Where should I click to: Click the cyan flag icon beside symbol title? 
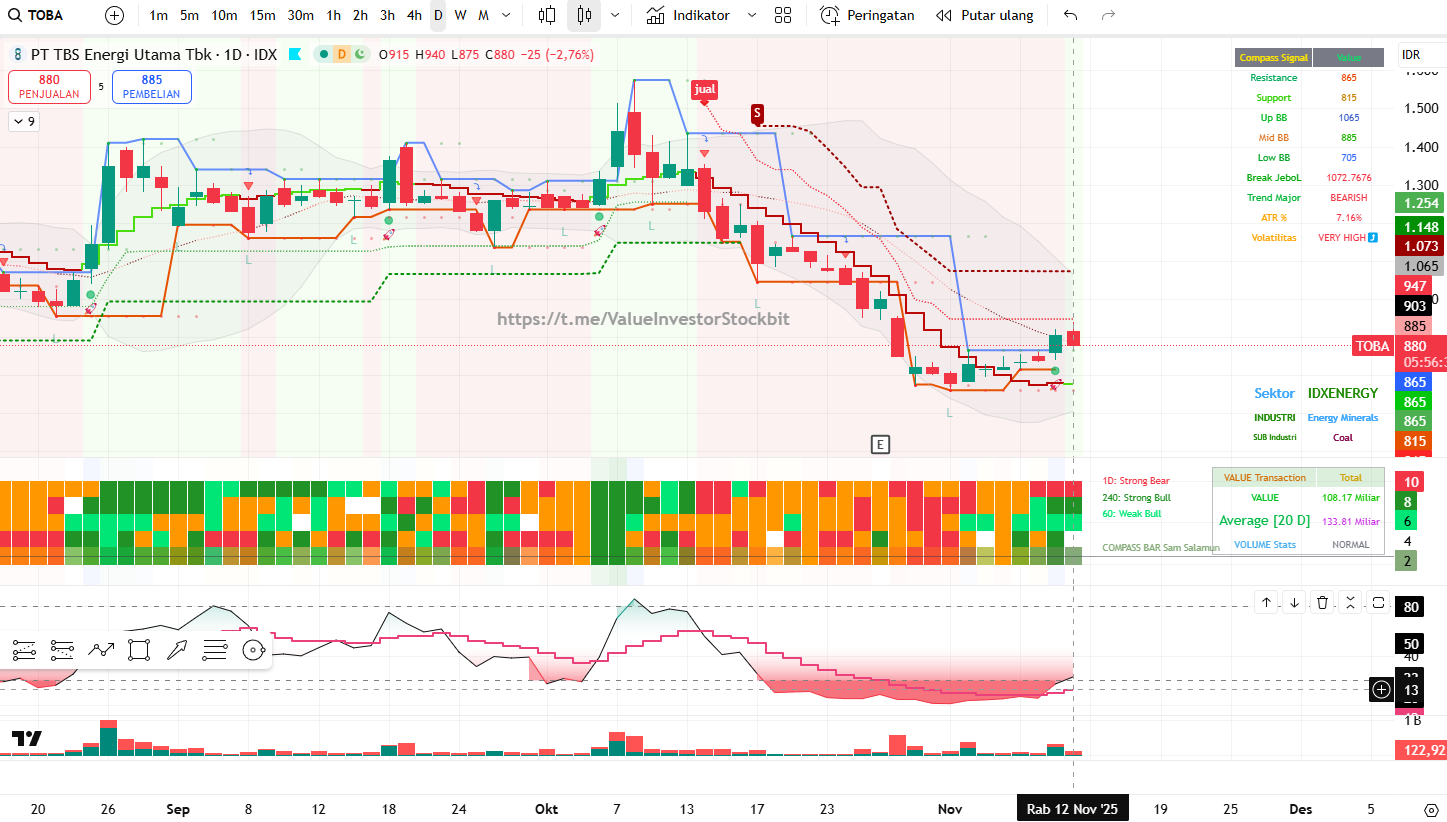pyautogui.click(x=295, y=54)
